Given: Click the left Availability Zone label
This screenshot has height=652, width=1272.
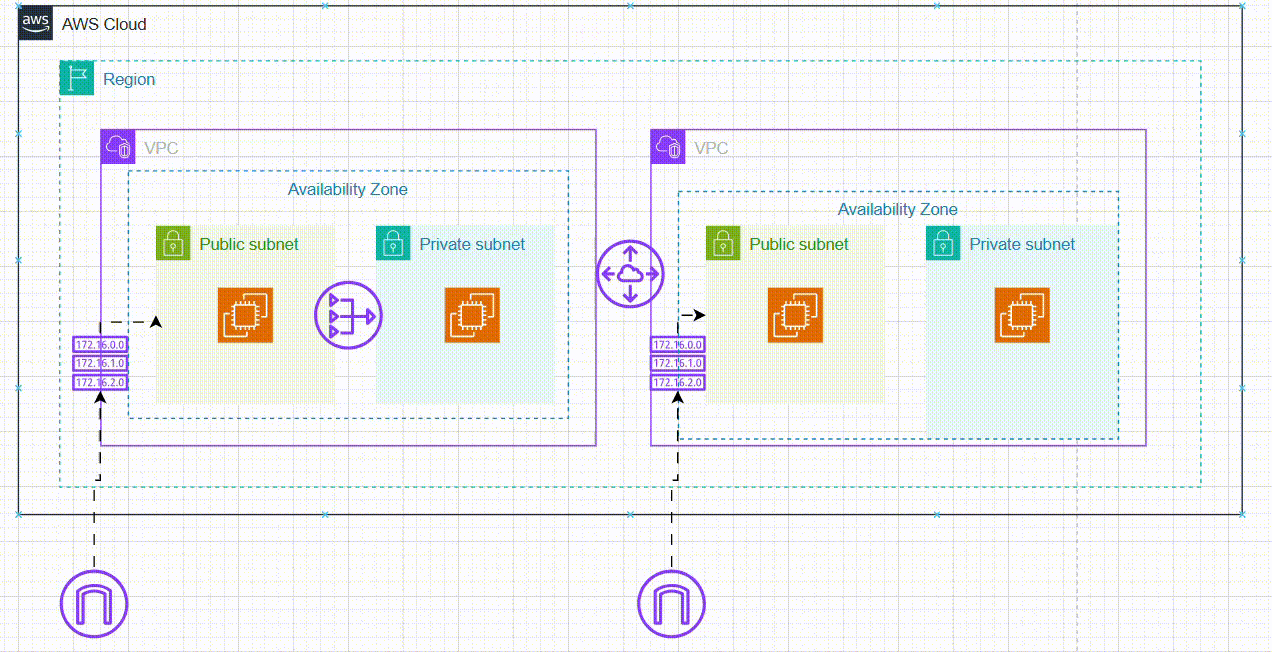Looking at the screenshot, I should click(347, 189).
